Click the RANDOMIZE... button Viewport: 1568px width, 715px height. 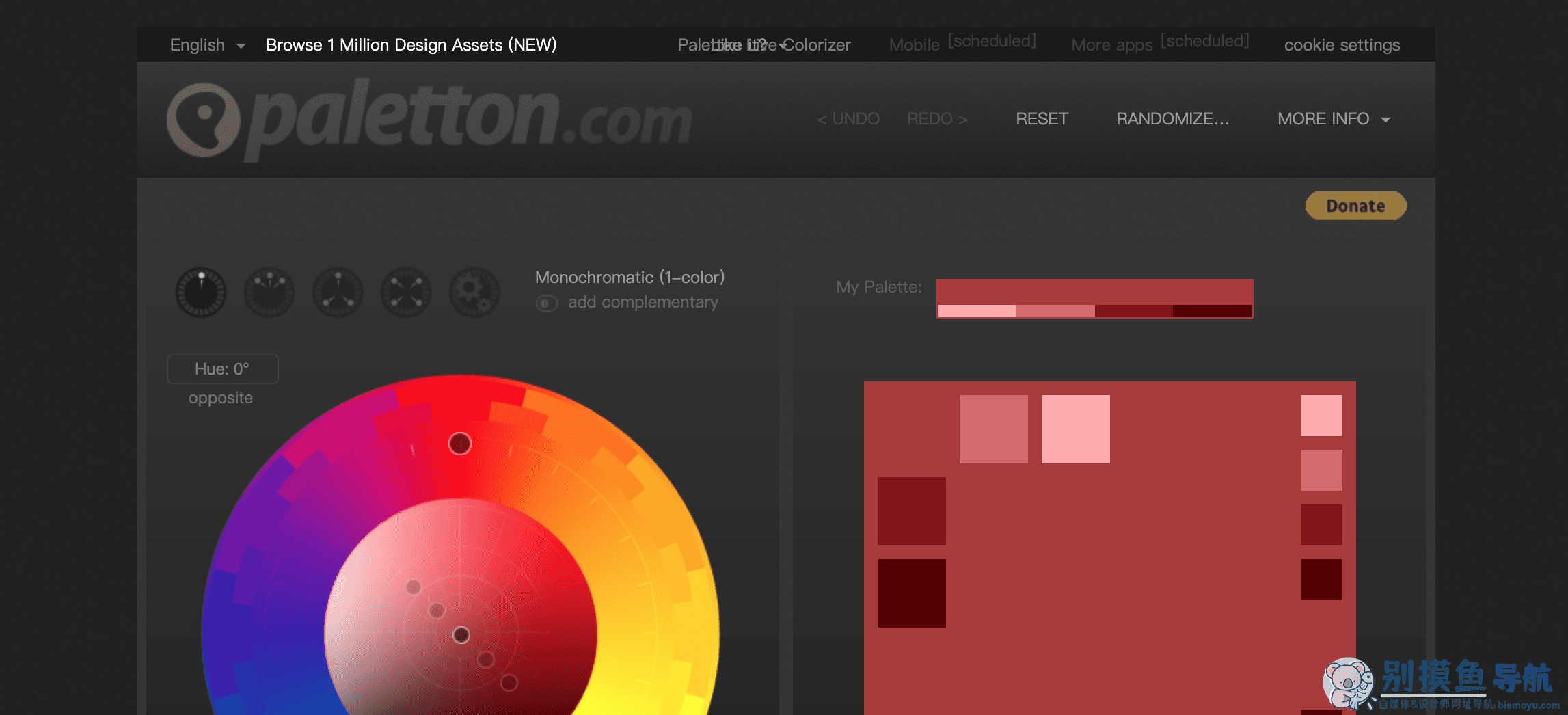click(1173, 119)
